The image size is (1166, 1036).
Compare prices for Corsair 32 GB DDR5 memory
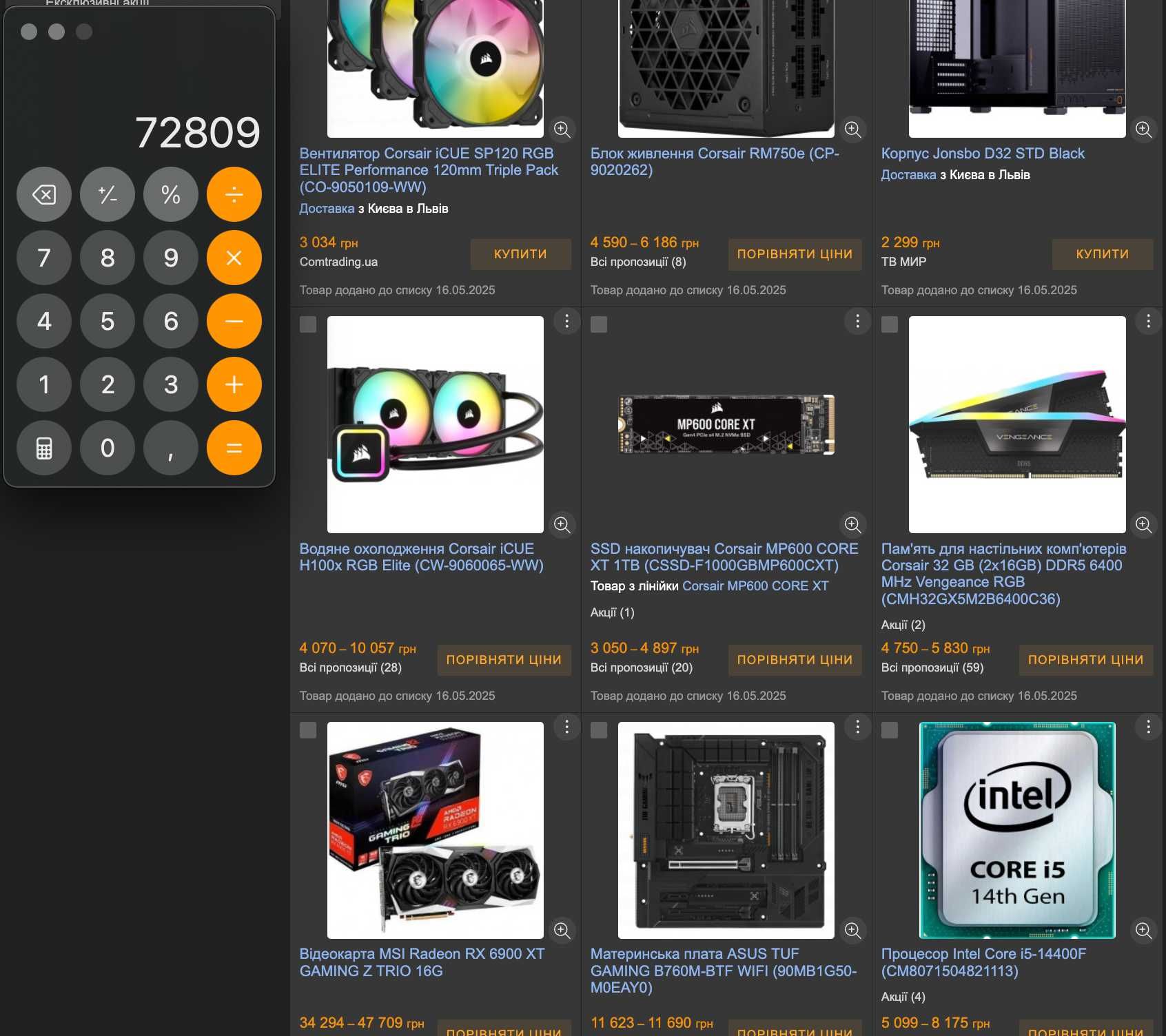coord(1085,660)
